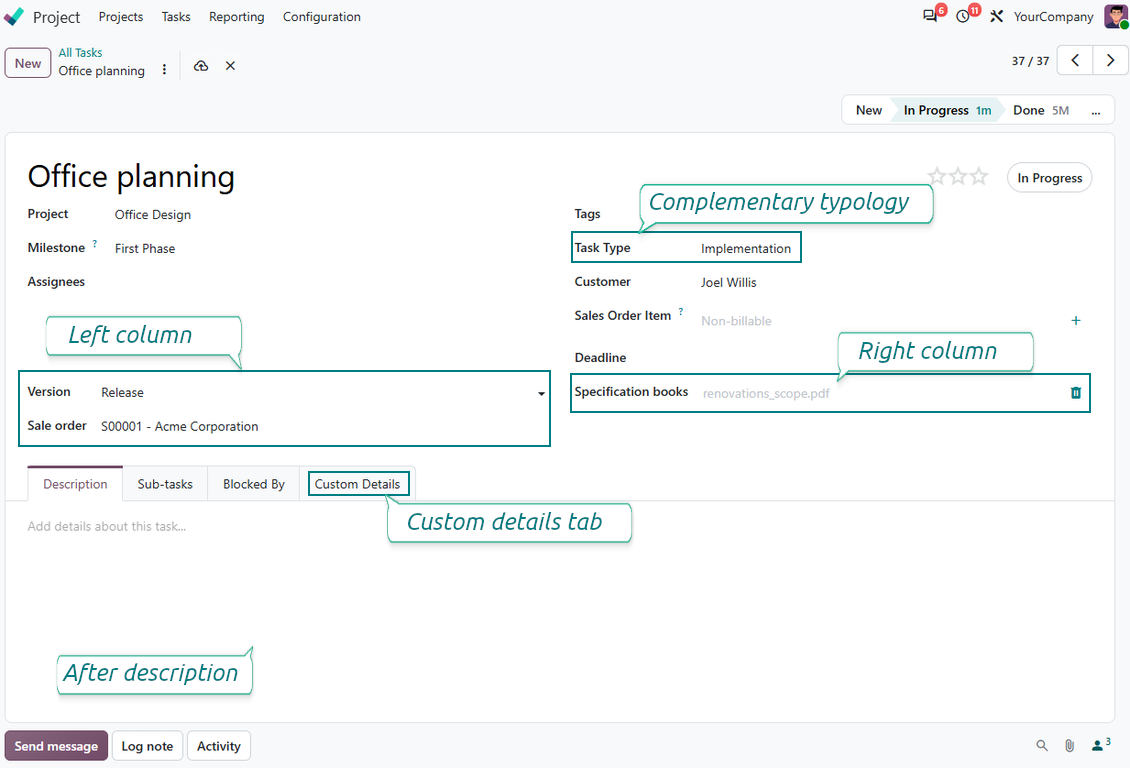Expand the Version dropdown arrow
1130x768 pixels.
coord(541,393)
